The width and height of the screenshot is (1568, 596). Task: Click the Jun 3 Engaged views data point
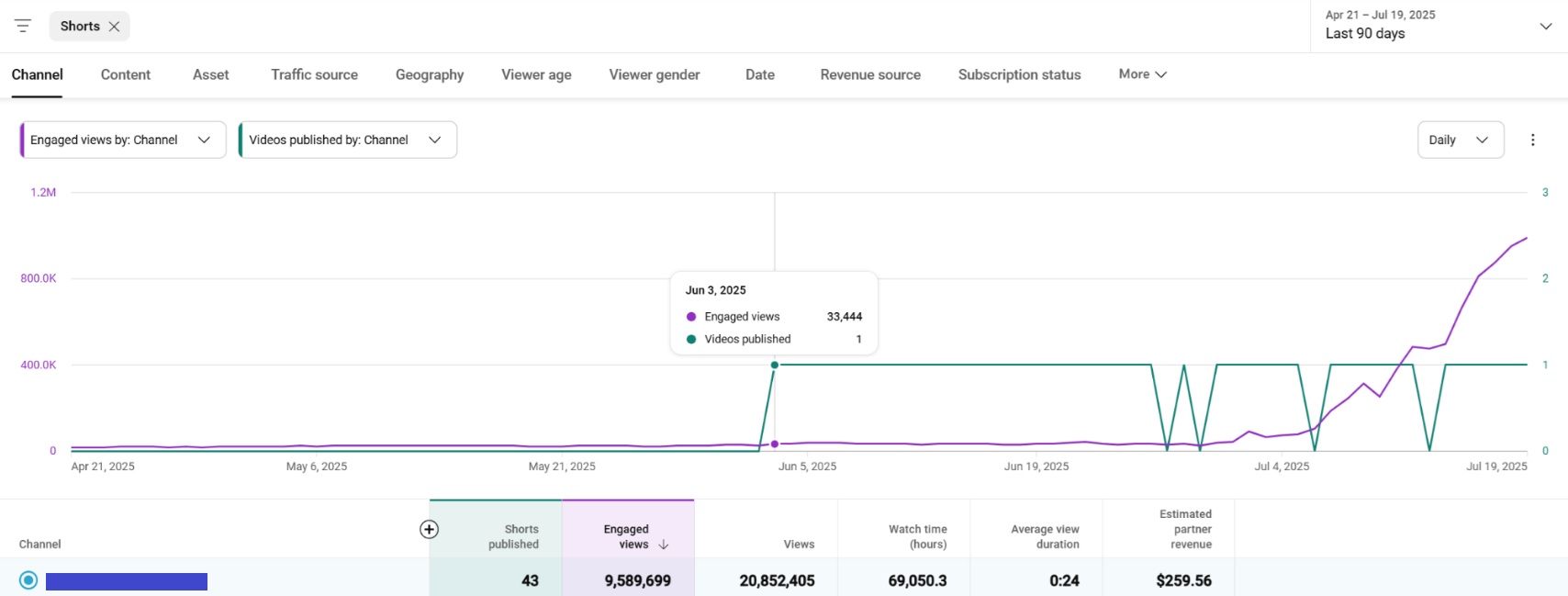point(775,444)
